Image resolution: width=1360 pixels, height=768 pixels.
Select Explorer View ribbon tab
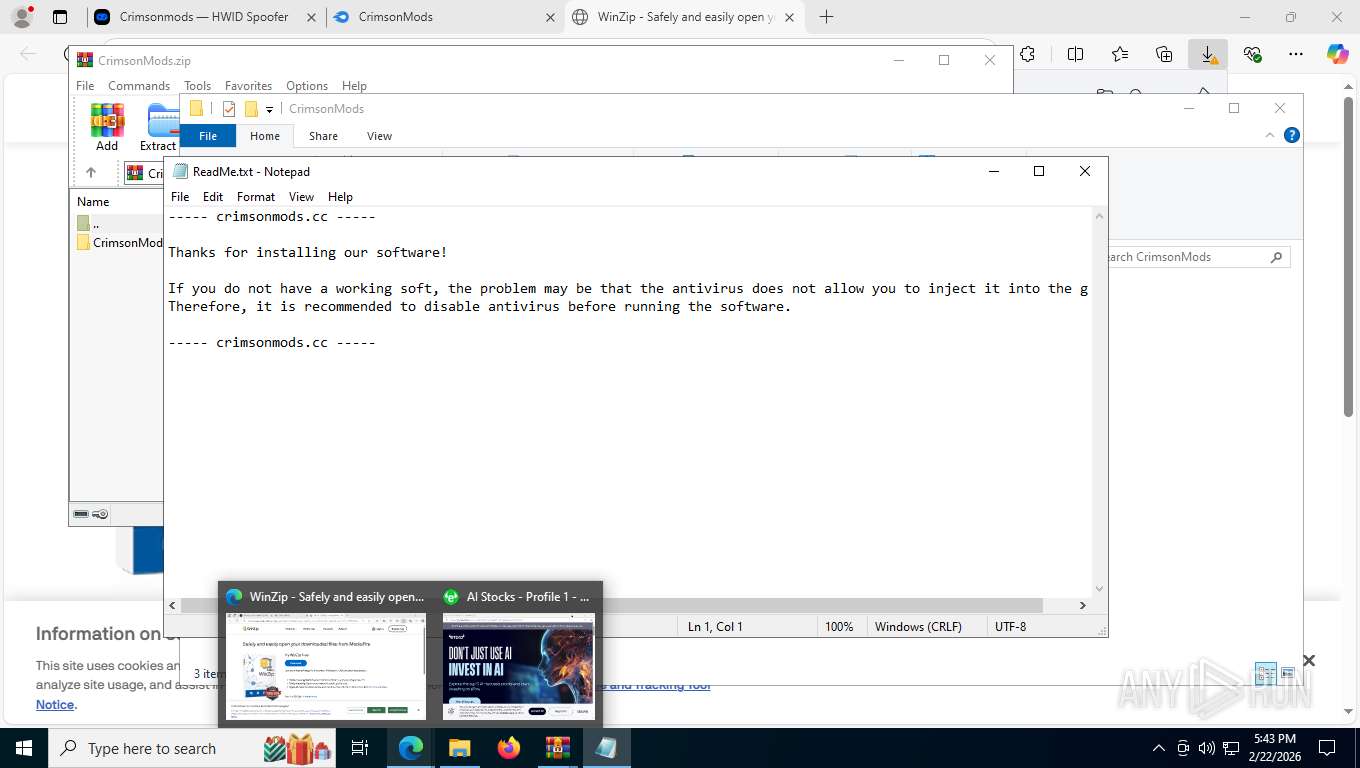(x=379, y=136)
